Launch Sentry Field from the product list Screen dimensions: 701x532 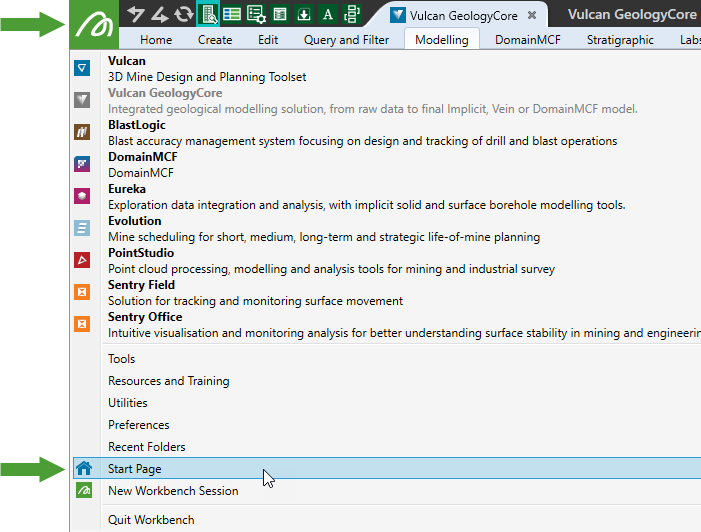pos(141,285)
